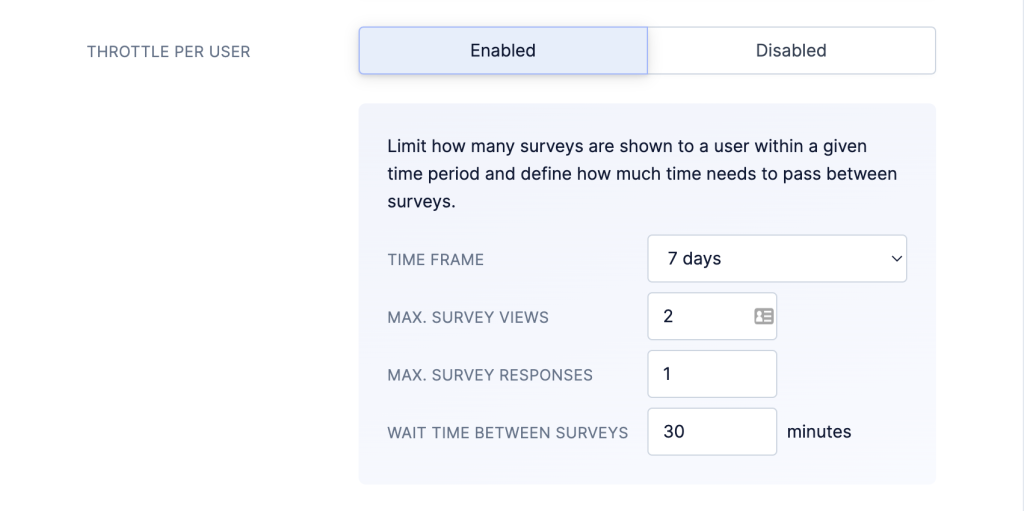Click the Wait Time Between Surveys label
This screenshot has width=1024, height=511.
(507, 433)
